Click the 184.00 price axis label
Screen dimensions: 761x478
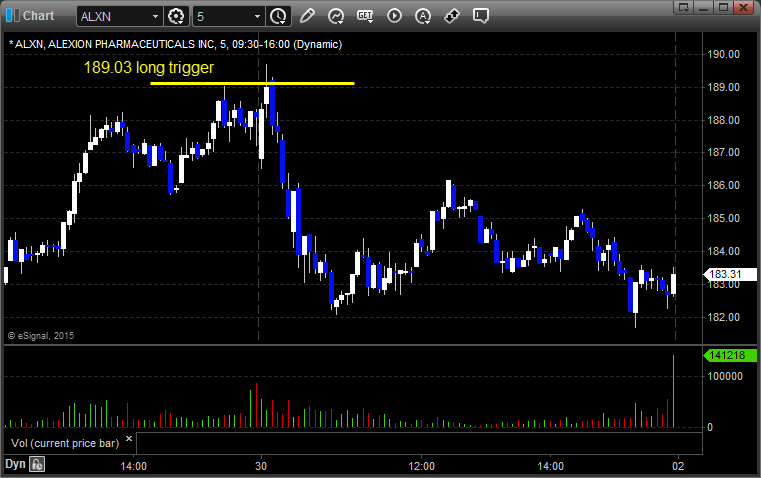tap(724, 251)
